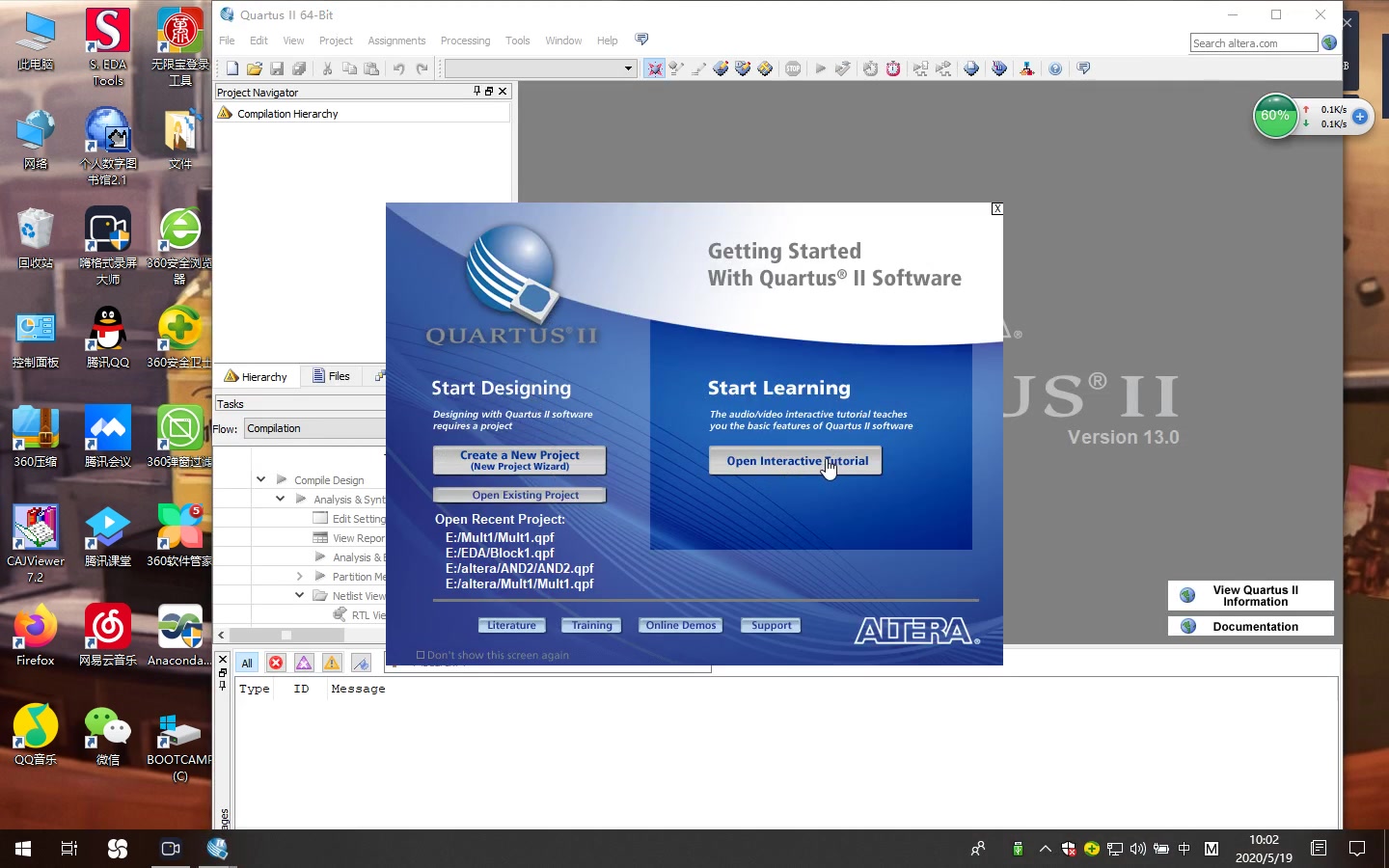Click the blue Help question icon

pos(1055,68)
